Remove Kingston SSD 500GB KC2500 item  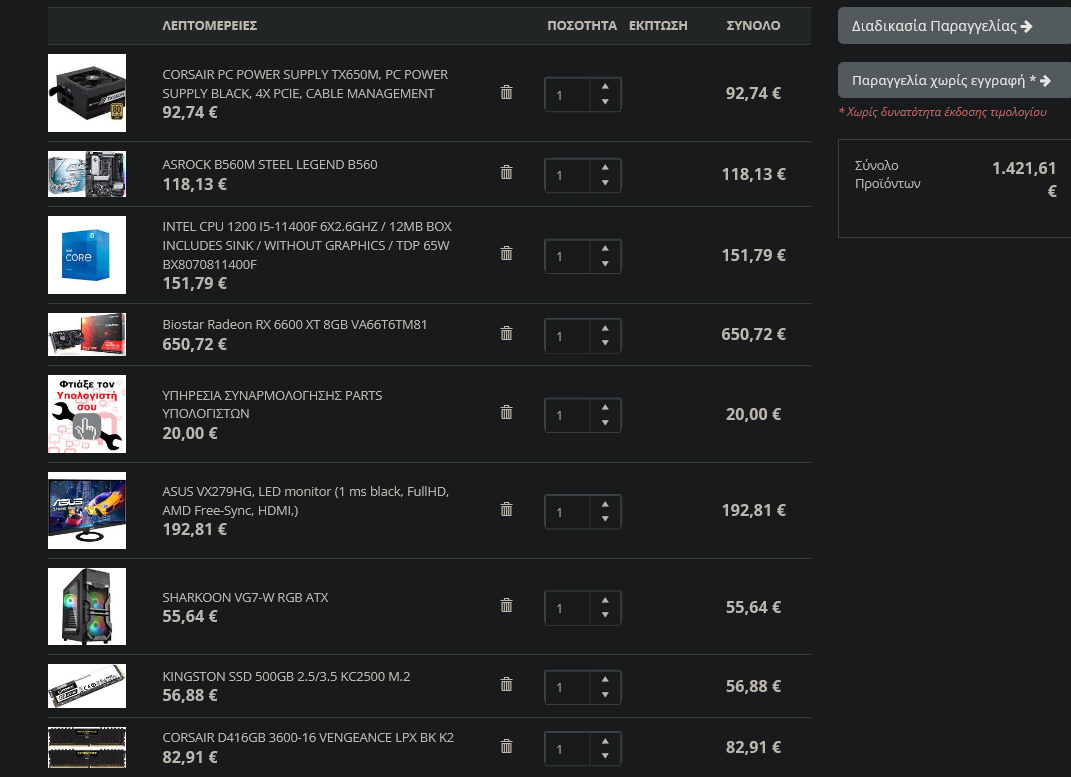point(506,685)
